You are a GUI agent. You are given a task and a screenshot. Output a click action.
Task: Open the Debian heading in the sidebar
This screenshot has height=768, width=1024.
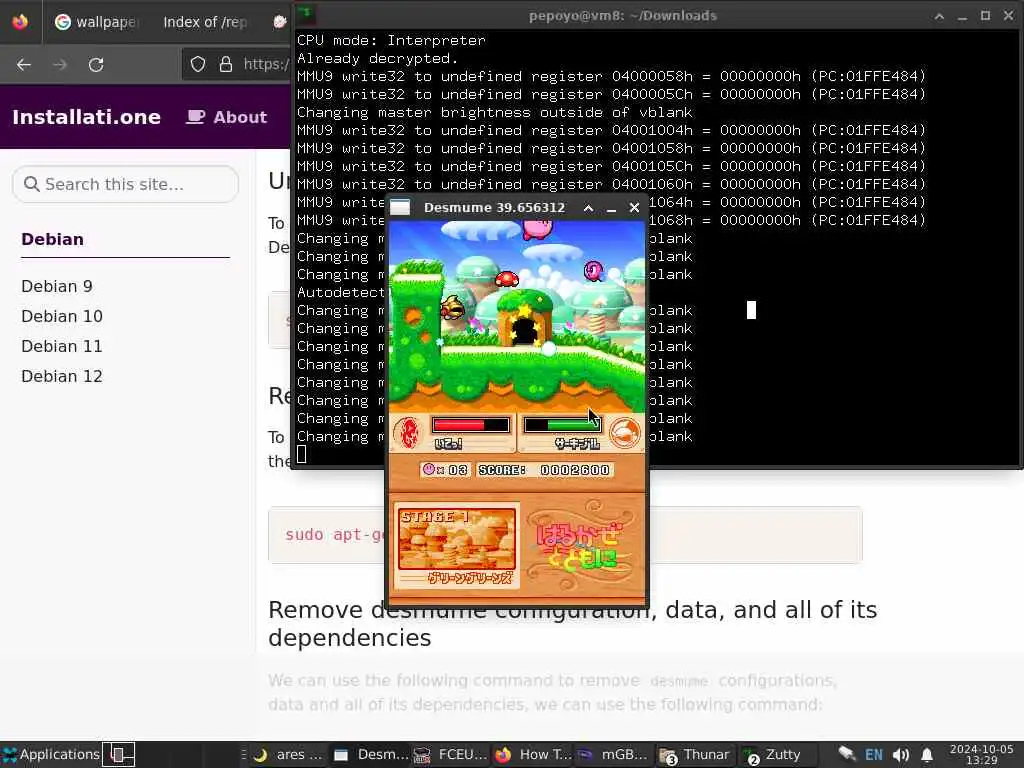coord(52,239)
